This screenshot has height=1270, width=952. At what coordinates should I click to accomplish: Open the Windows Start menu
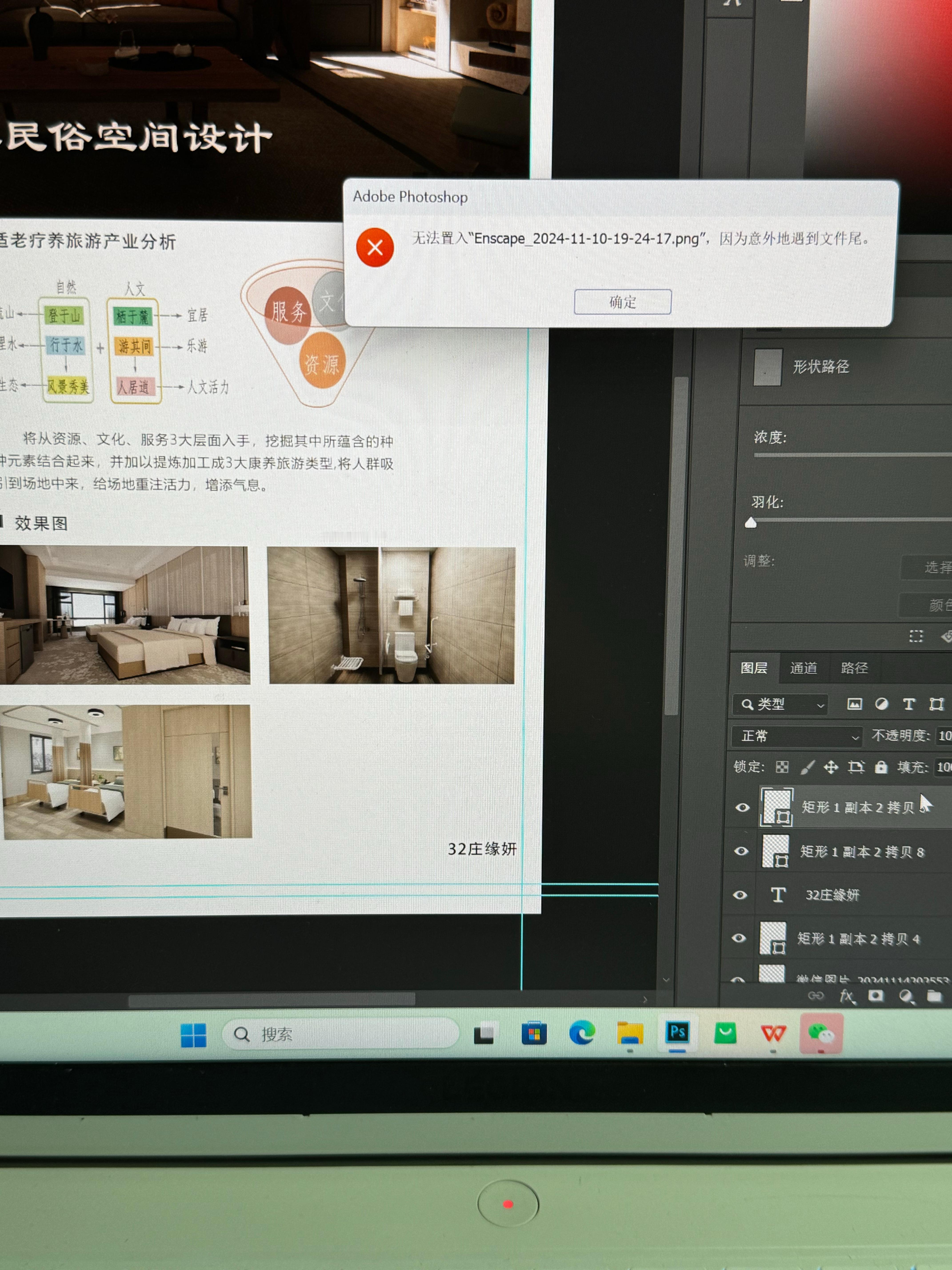(x=193, y=1035)
